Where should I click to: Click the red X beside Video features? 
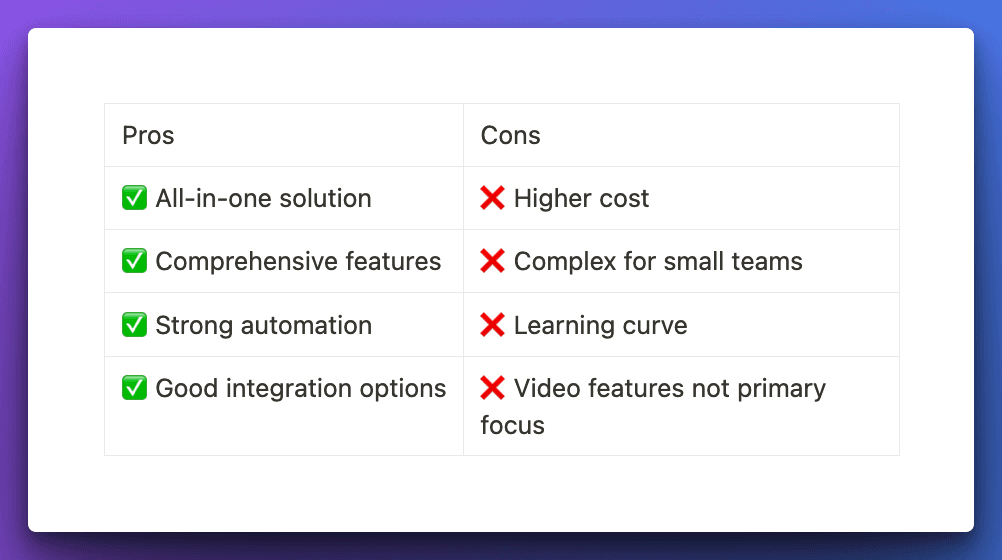(492, 389)
